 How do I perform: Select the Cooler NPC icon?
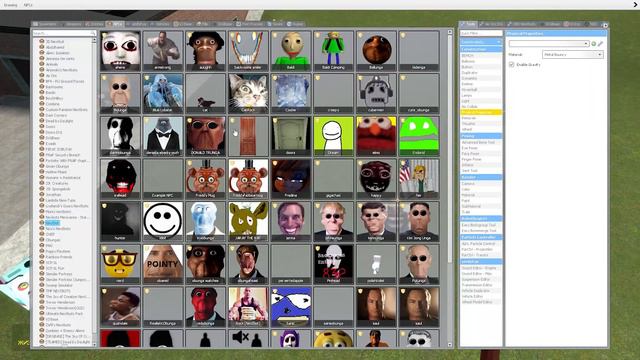coord(291,93)
